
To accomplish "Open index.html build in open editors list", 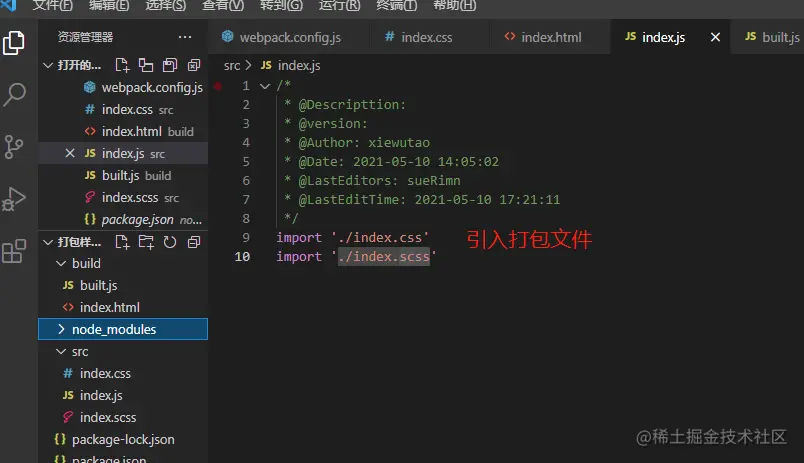I will click(x=123, y=131).
